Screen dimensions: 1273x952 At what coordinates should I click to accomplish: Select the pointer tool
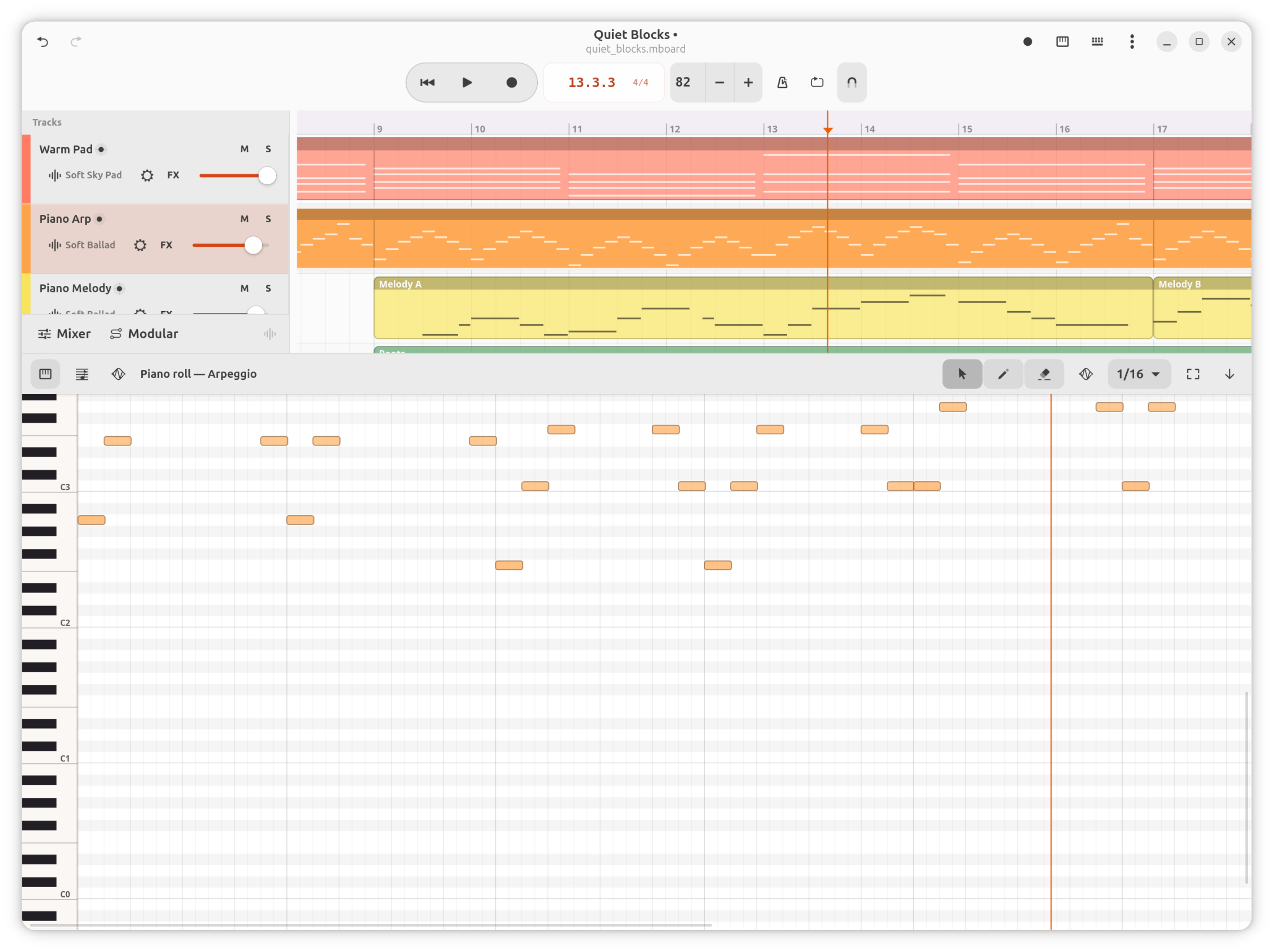point(962,374)
